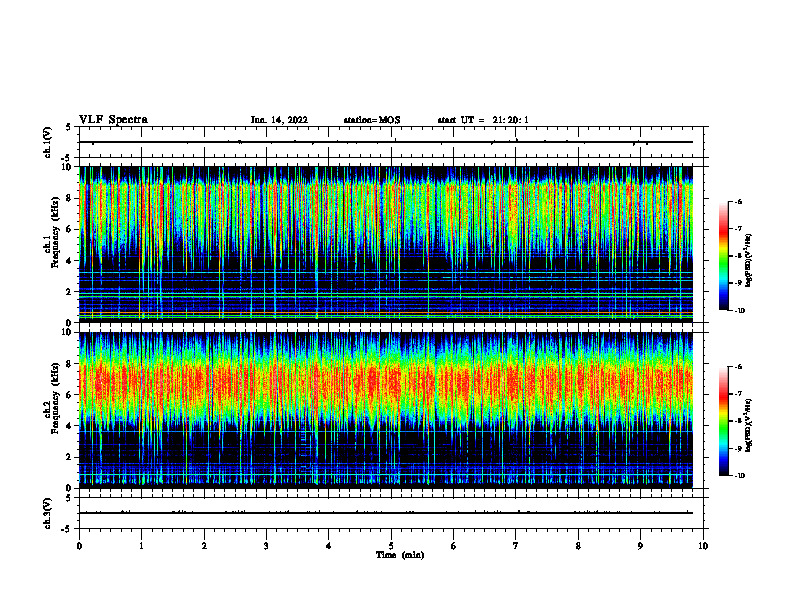Viewport: 792px width, 612px height.
Task: Select the ch.2 "Frequency (kHz)" axis label
Action: pyautogui.click(x=57, y=398)
